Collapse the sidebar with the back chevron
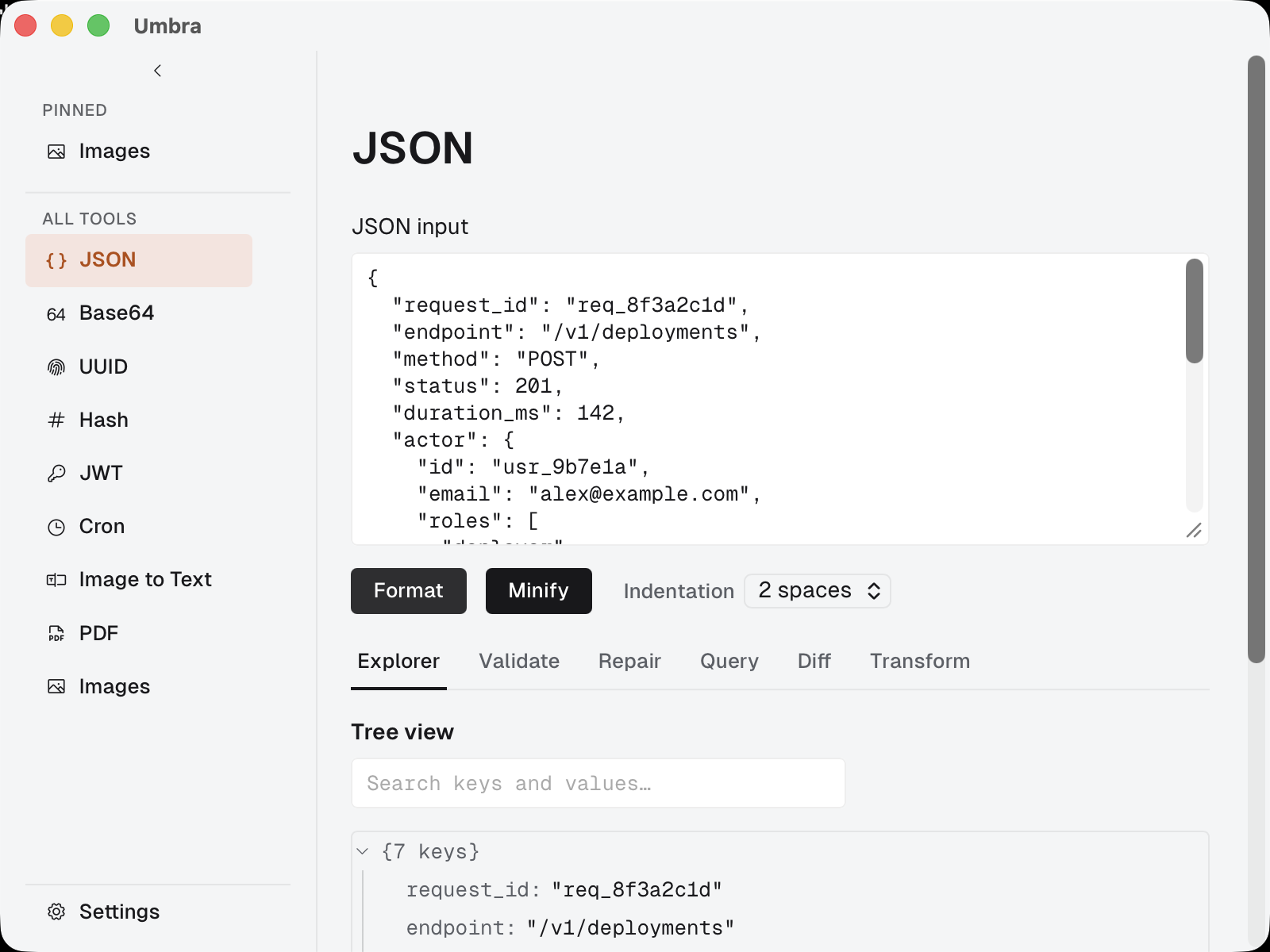 tap(157, 71)
